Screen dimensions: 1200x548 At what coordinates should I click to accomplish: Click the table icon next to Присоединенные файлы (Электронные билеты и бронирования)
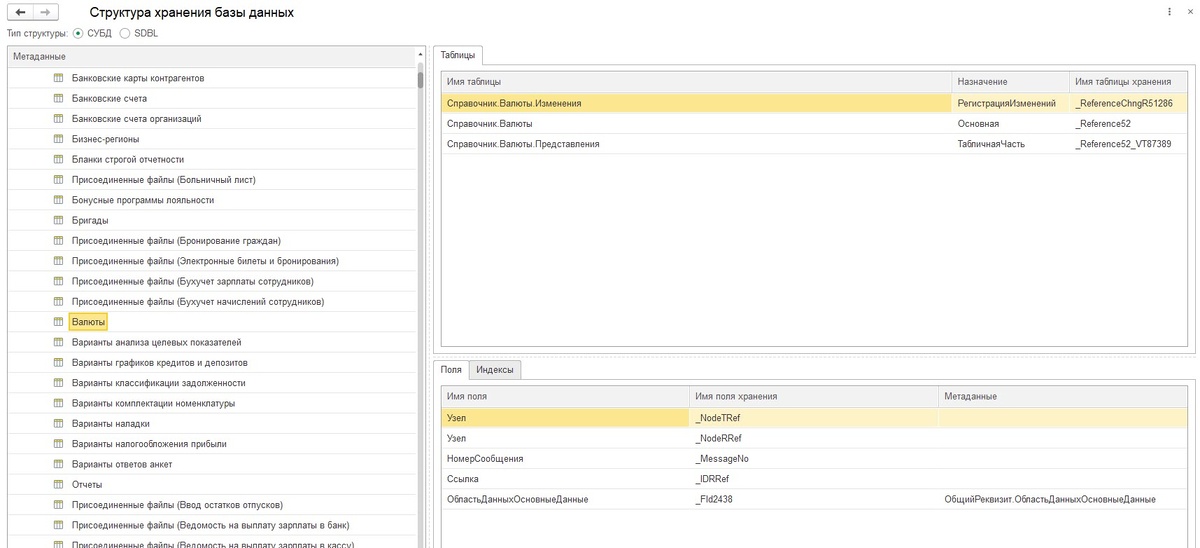58,261
